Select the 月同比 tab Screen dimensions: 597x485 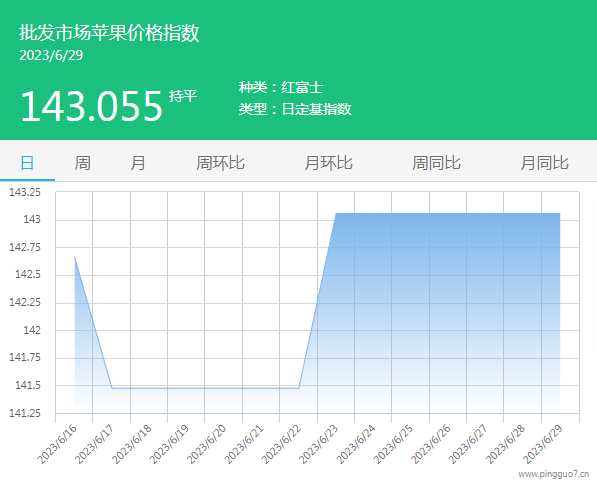tap(544, 163)
